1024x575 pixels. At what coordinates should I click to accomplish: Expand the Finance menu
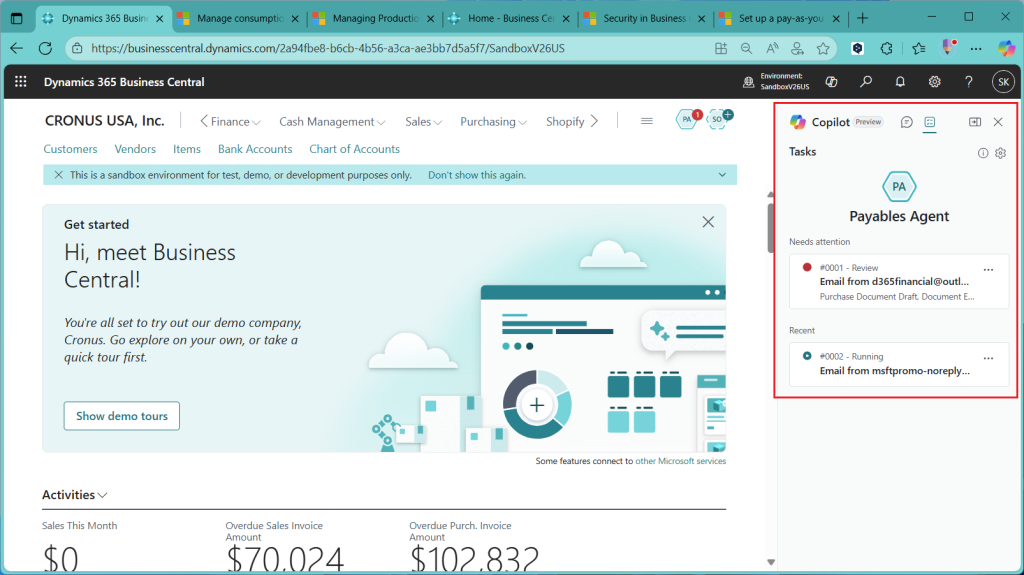tap(235, 122)
